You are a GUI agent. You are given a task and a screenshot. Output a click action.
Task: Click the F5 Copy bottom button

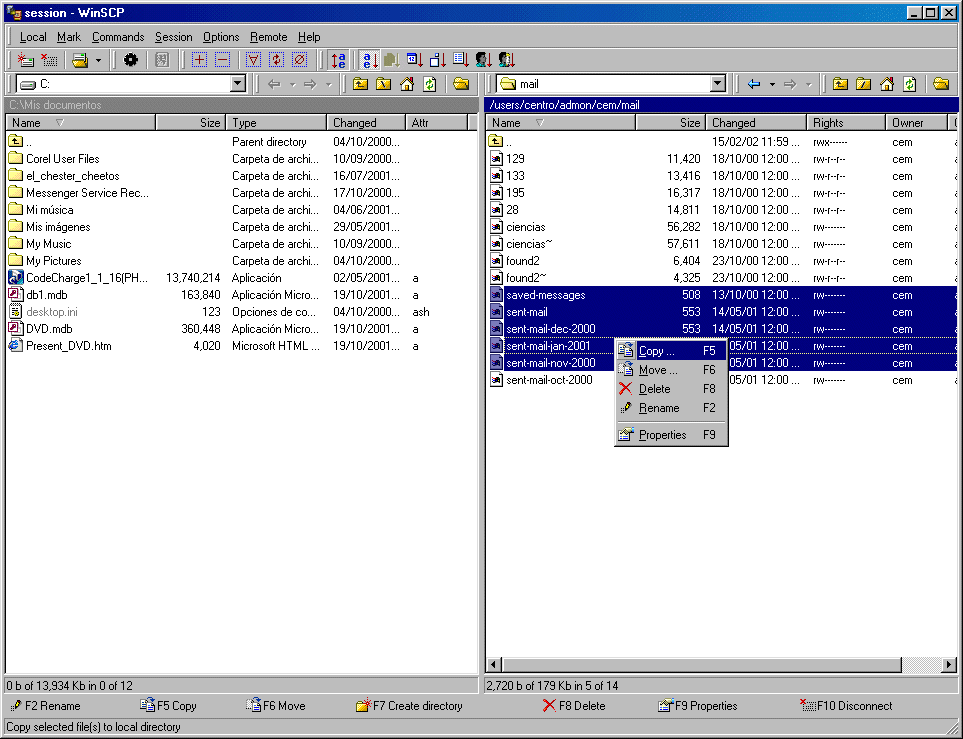168,706
